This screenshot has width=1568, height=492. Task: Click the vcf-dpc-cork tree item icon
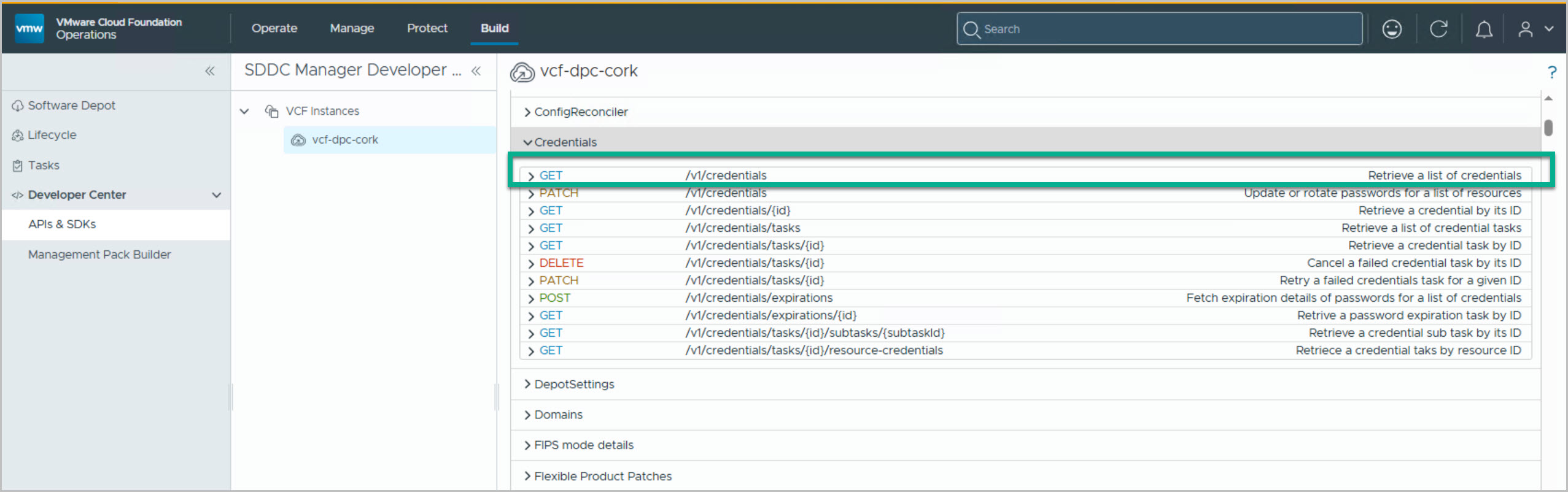(x=298, y=140)
